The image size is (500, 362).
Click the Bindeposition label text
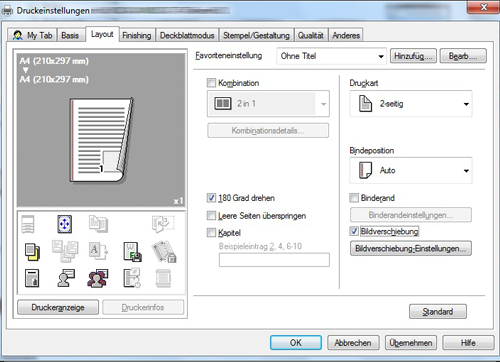point(372,150)
